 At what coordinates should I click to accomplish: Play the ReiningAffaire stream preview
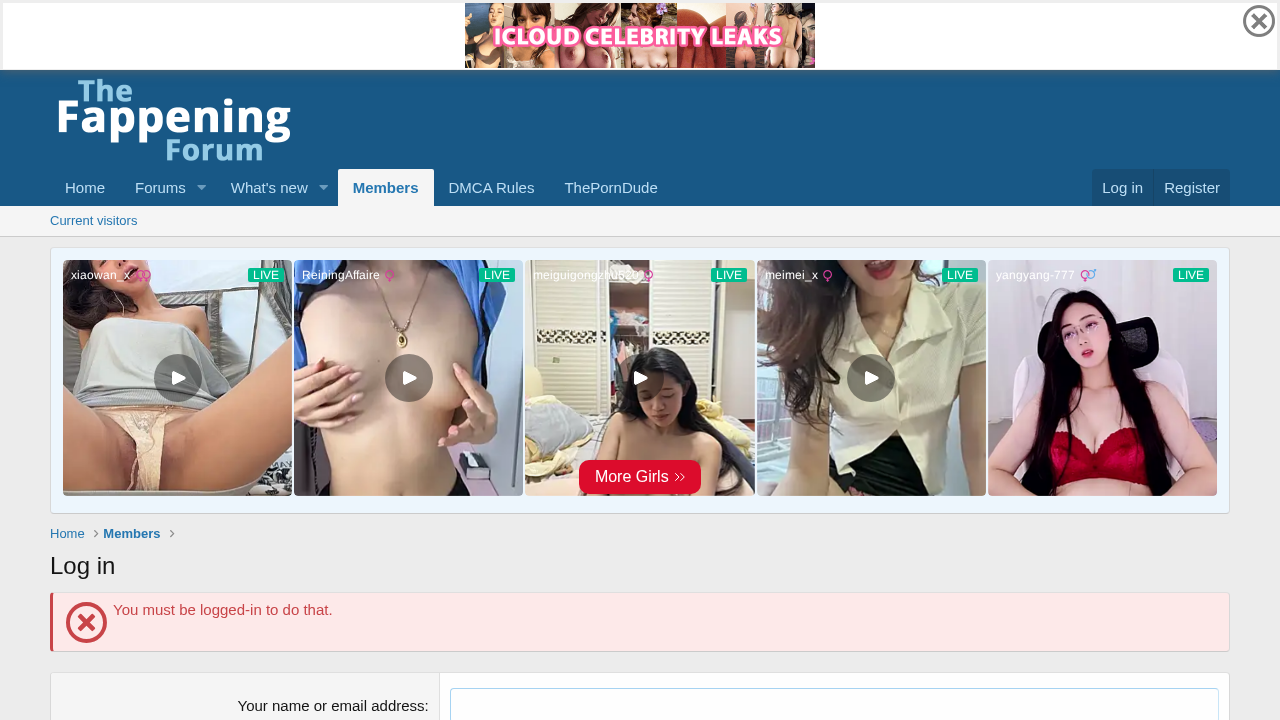409,378
